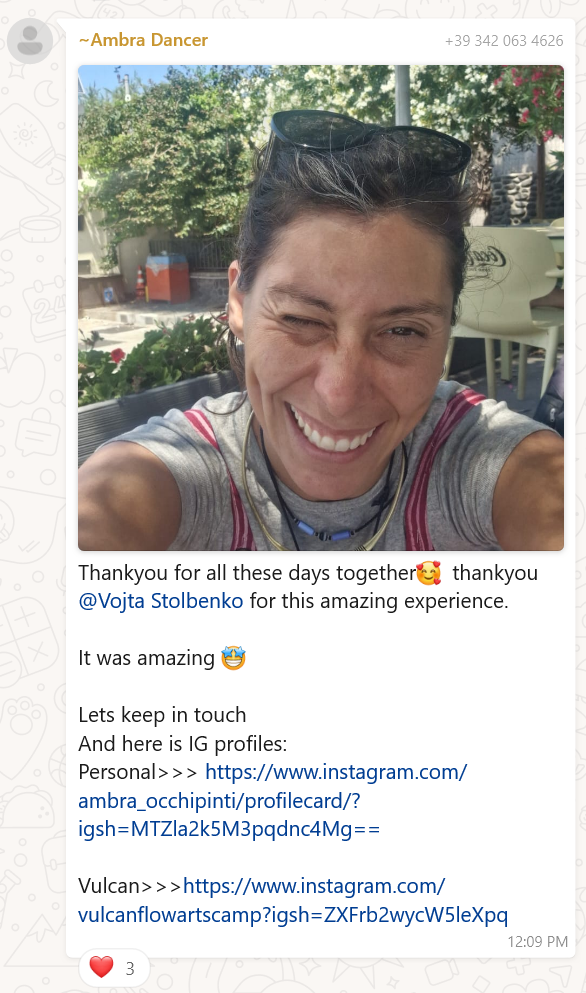This screenshot has height=993, width=586.
Task: Click the 'And here is IG profiles:' line
Action: coord(182,743)
